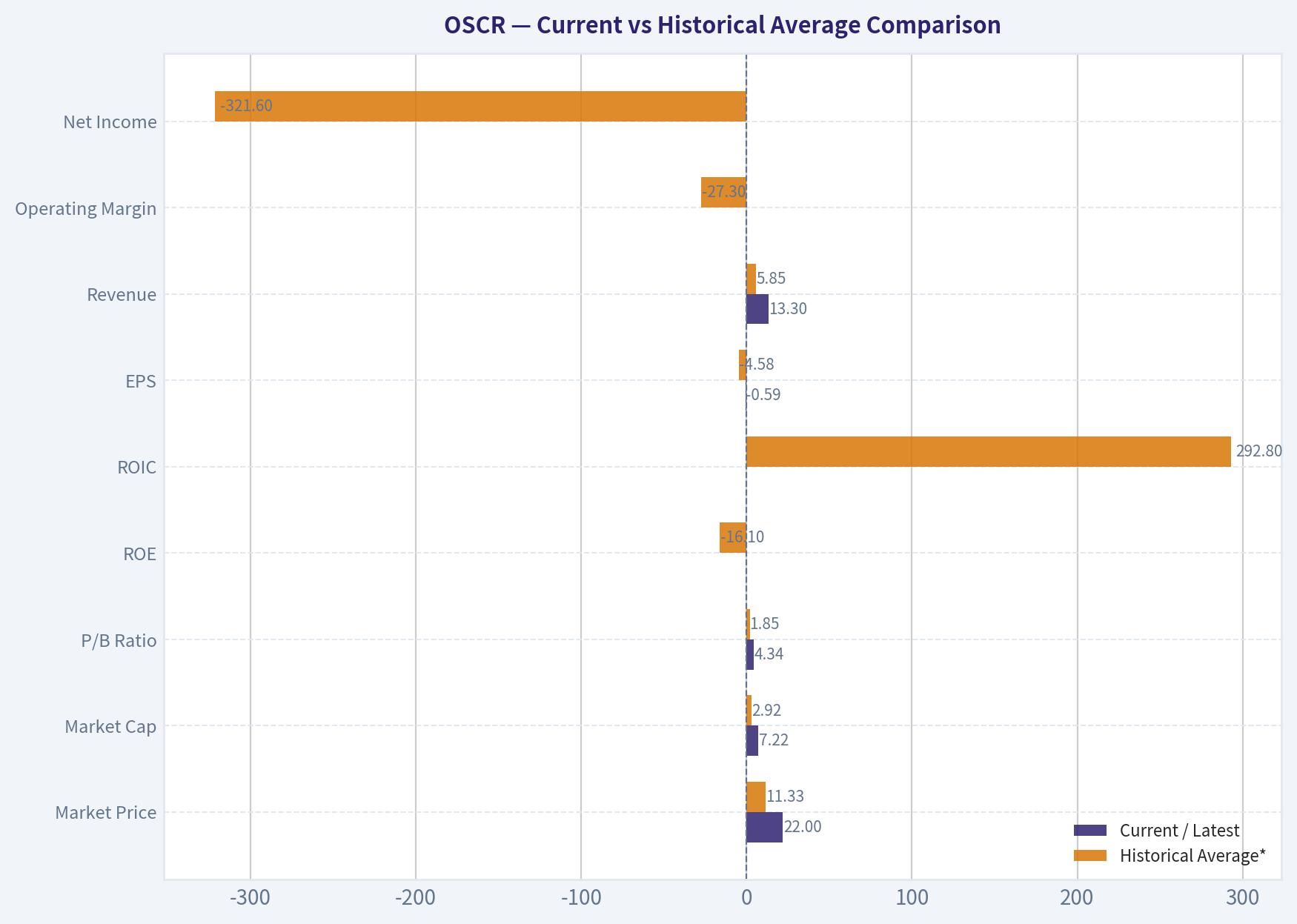Click the Net Income historical average bar
1297x924 pixels.
pos(480,106)
